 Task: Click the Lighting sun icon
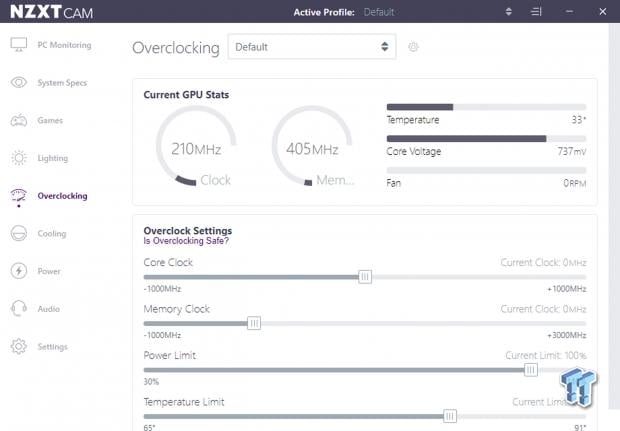[x=19, y=158]
